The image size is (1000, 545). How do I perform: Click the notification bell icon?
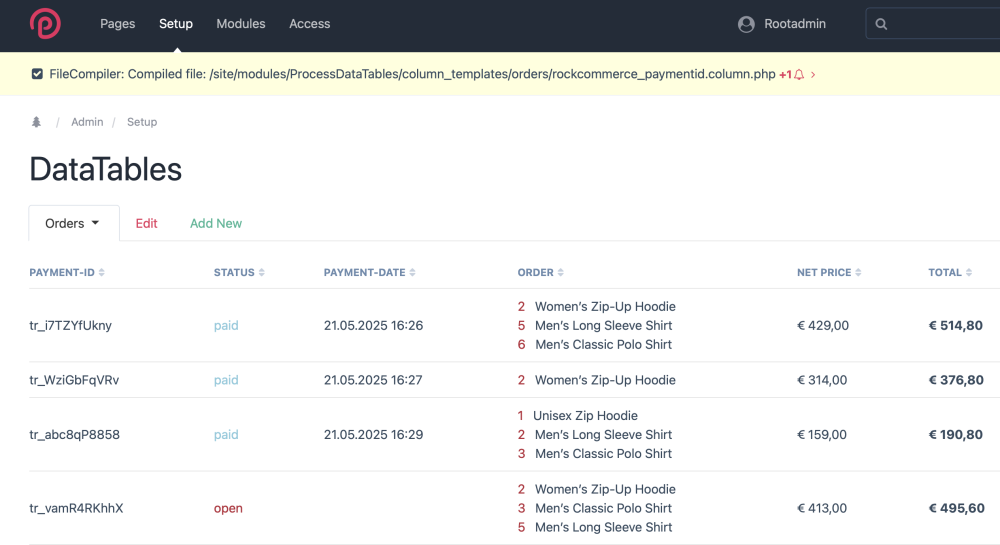(799, 75)
